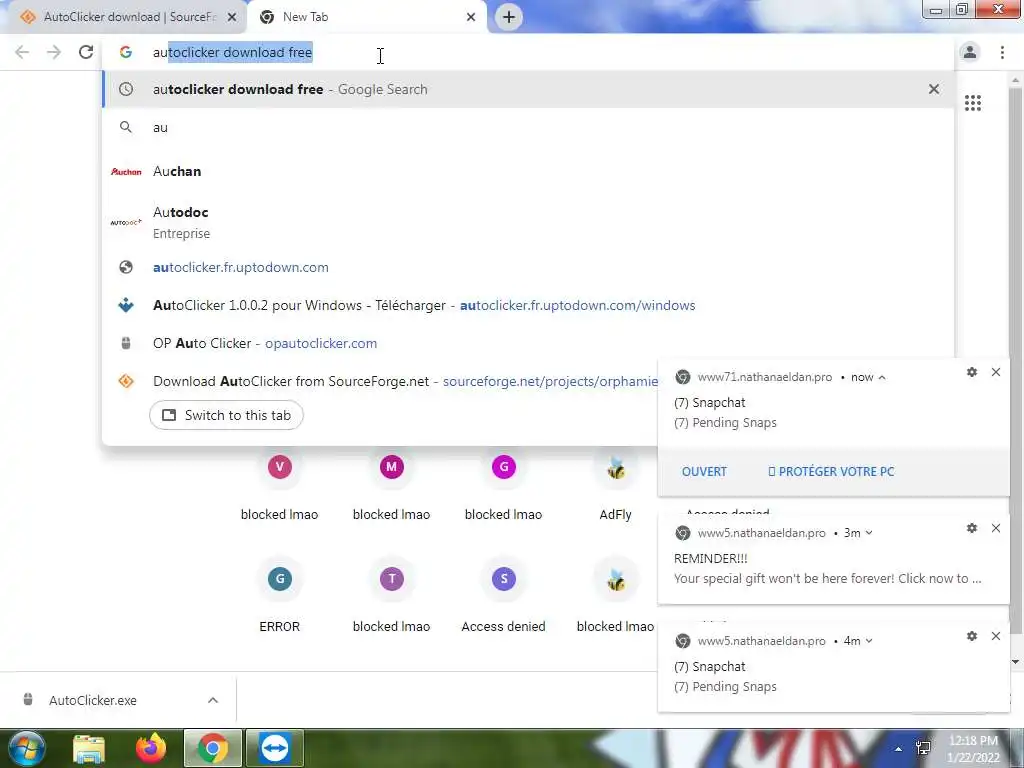Open File Explorer from taskbar

pos(89,748)
